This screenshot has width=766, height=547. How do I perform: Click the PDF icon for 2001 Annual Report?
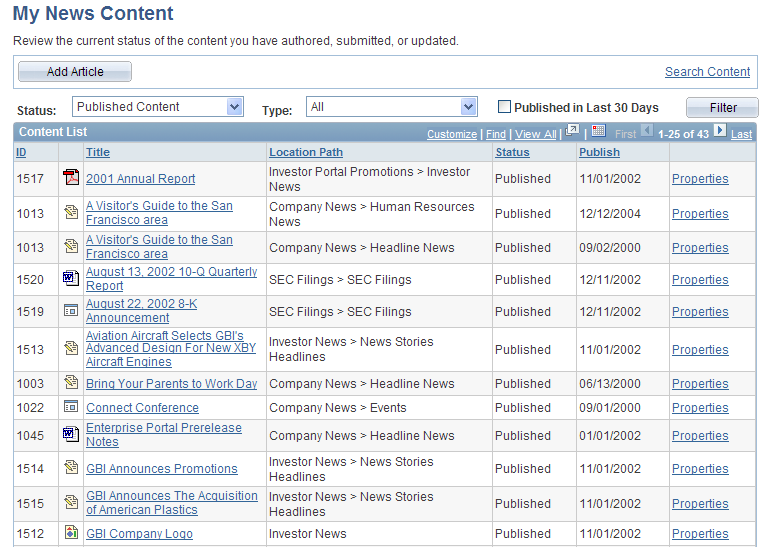[x=71, y=178]
